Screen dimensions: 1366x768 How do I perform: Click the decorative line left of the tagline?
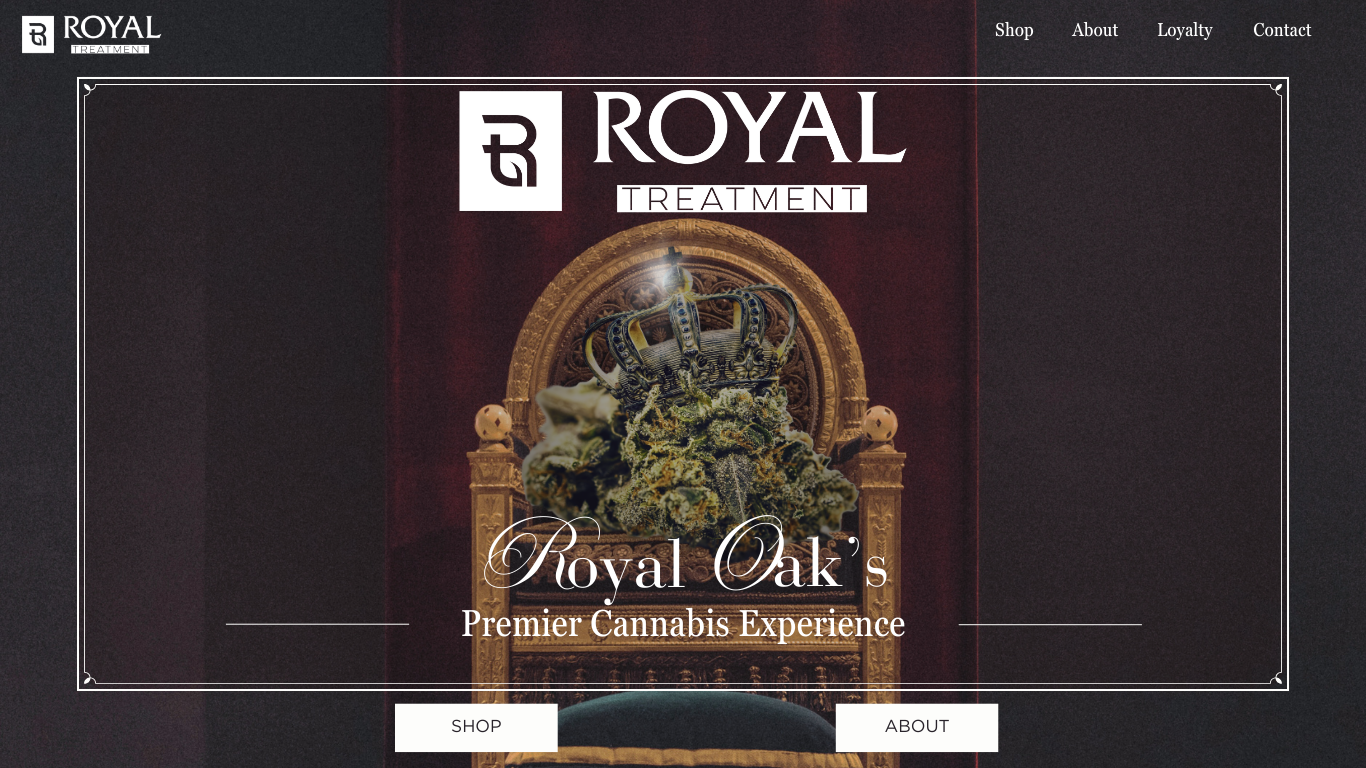(317, 624)
